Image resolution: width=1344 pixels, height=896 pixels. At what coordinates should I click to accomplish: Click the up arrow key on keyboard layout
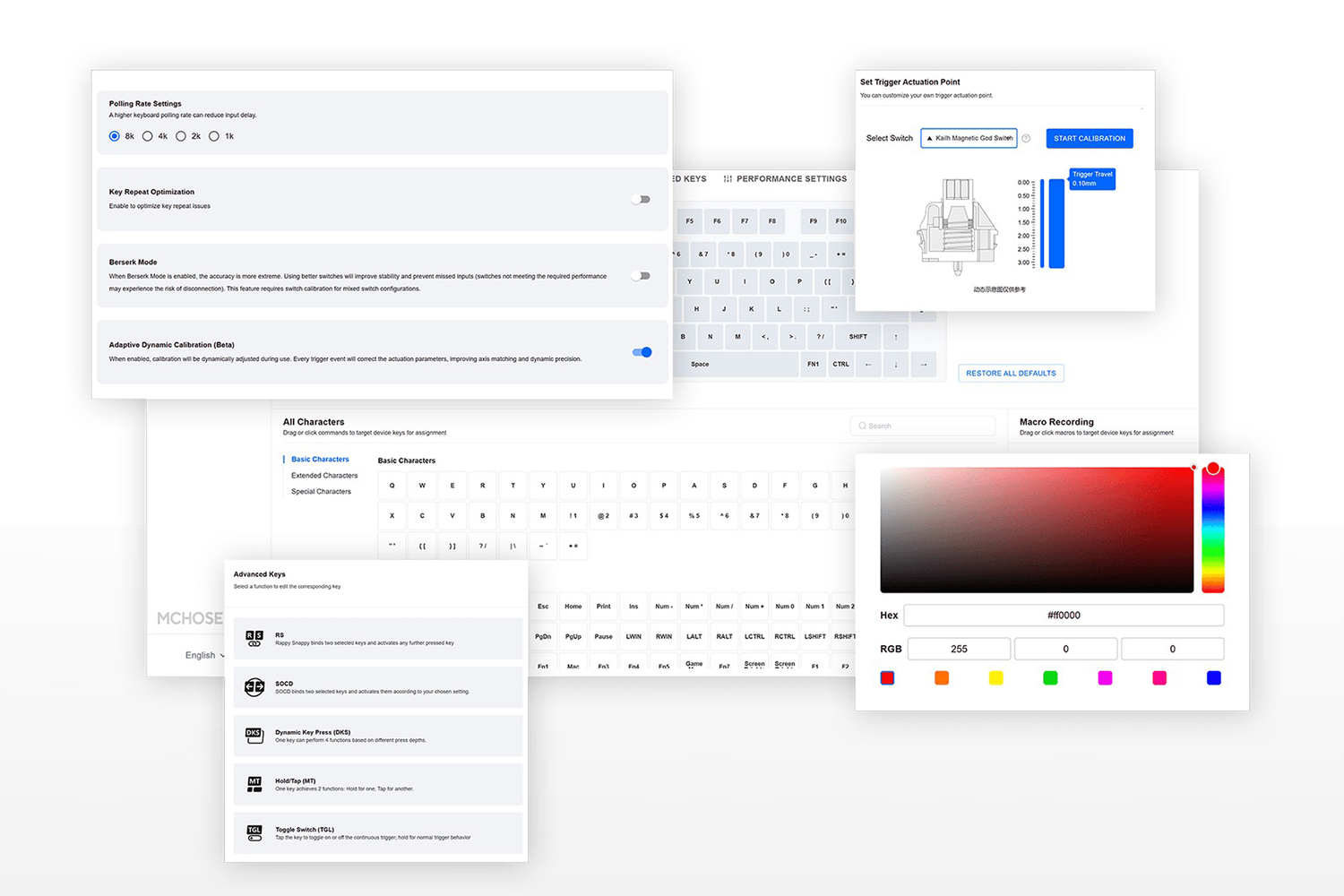click(896, 337)
